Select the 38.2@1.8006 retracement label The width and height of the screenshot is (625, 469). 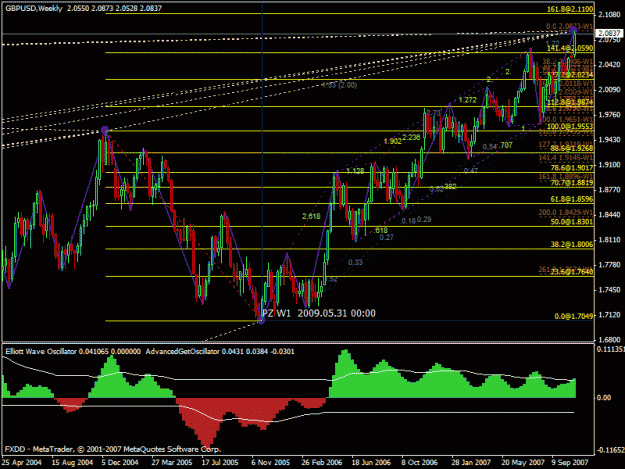pos(572,245)
